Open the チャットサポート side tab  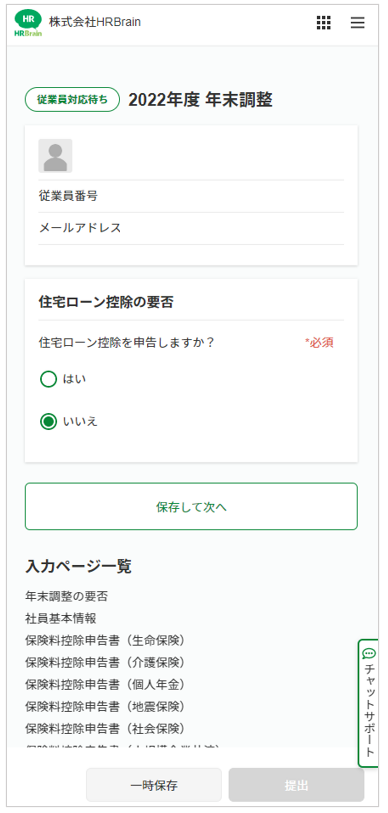point(369,704)
